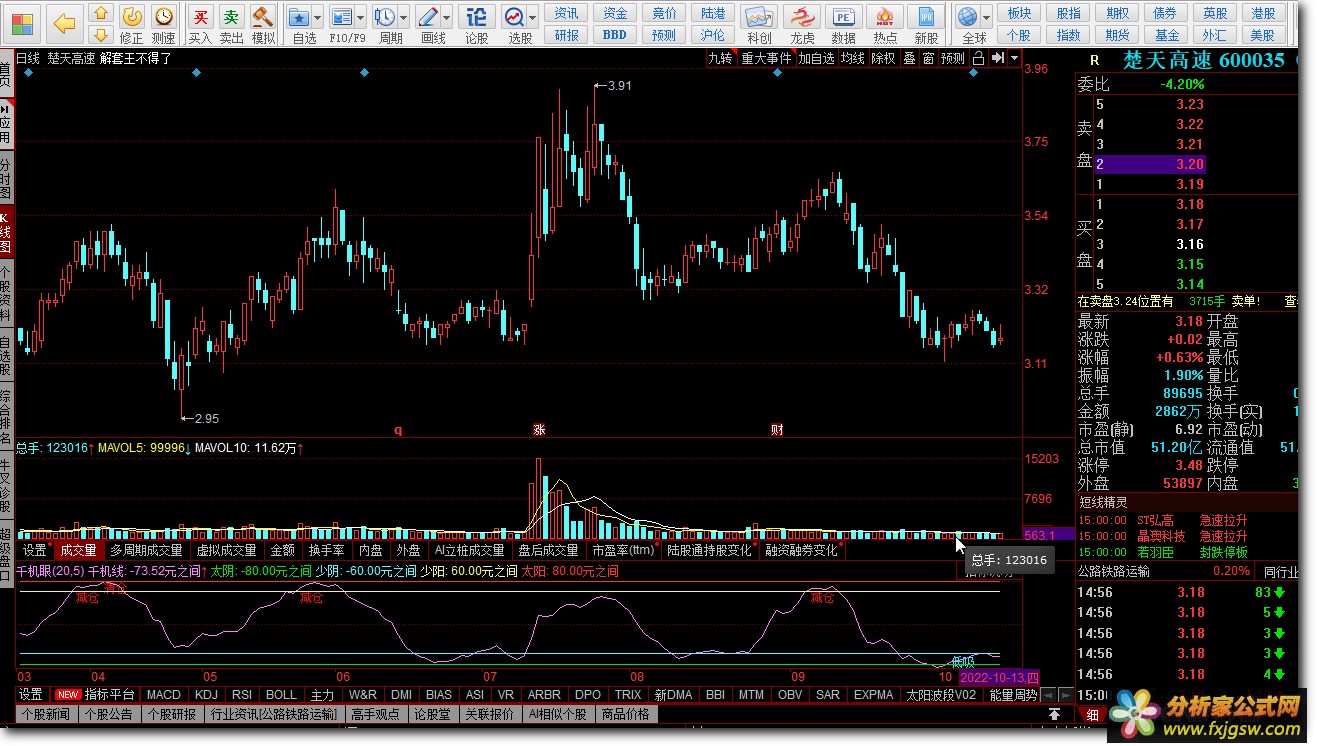Open the K线图 side tab
Image resolution: width=1317 pixels, height=746 pixels.
pos(6,233)
